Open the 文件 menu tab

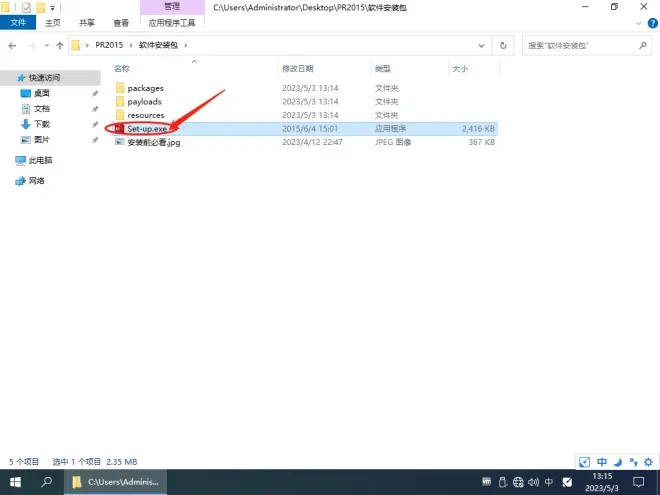pyautogui.click(x=17, y=22)
